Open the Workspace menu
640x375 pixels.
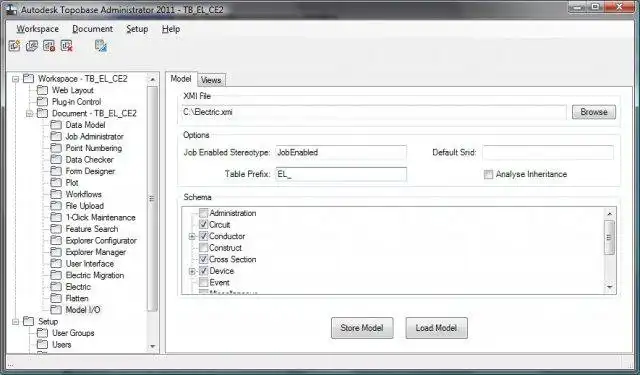[38, 29]
